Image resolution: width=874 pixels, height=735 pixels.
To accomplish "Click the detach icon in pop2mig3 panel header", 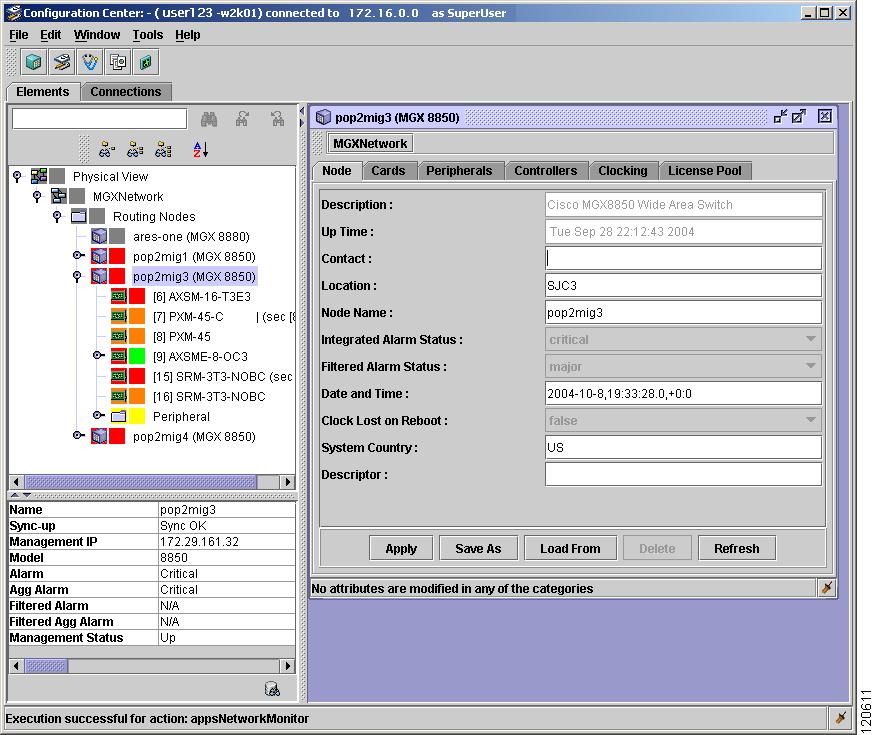I will [x=780, y=116].
